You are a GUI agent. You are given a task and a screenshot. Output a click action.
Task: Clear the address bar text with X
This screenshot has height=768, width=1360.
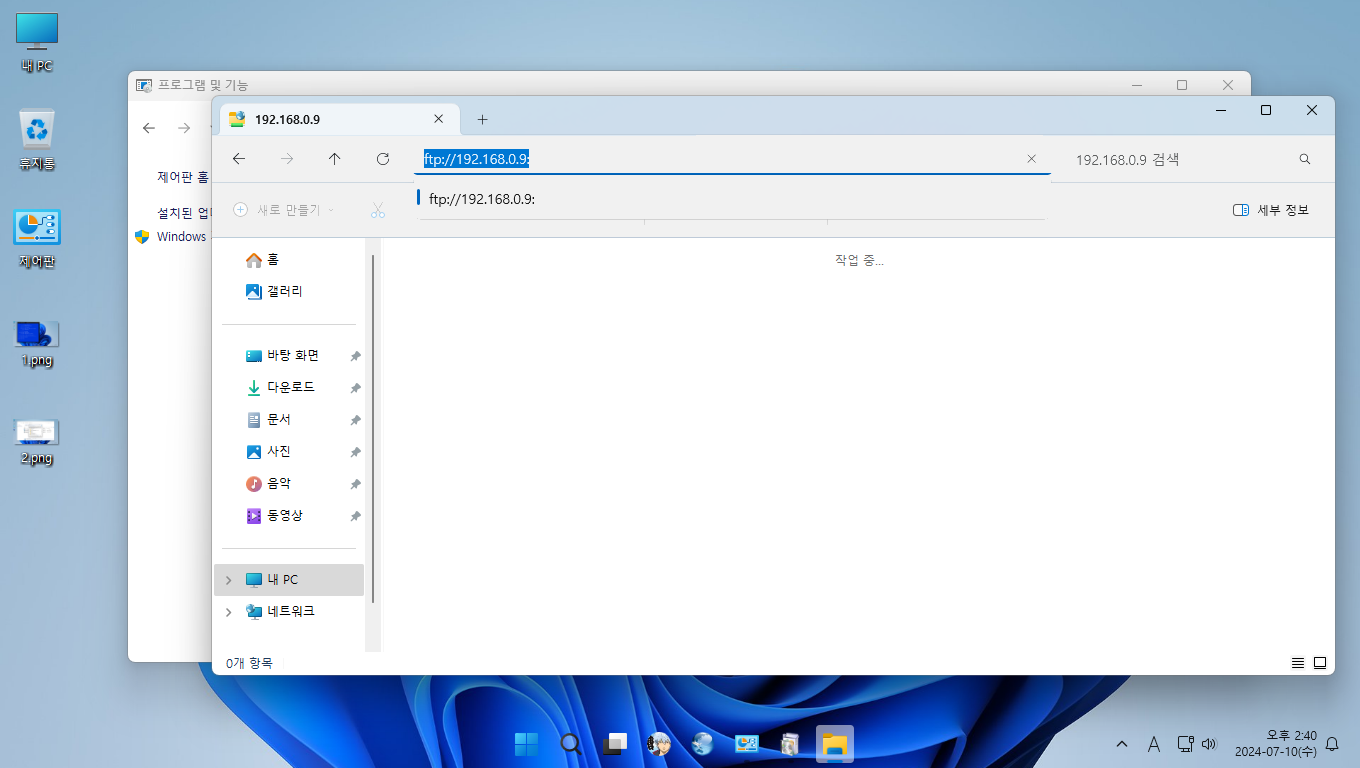(x=1032, y=159)
